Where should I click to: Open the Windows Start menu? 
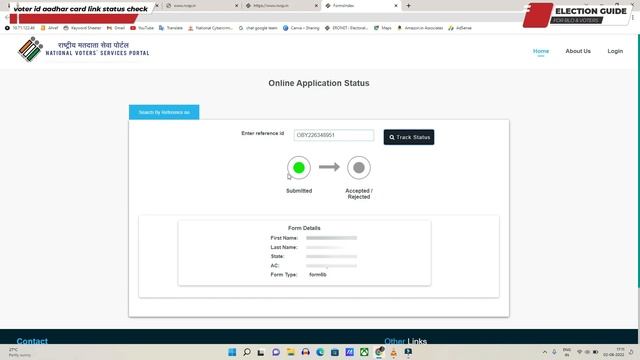(x=232, y=352)
